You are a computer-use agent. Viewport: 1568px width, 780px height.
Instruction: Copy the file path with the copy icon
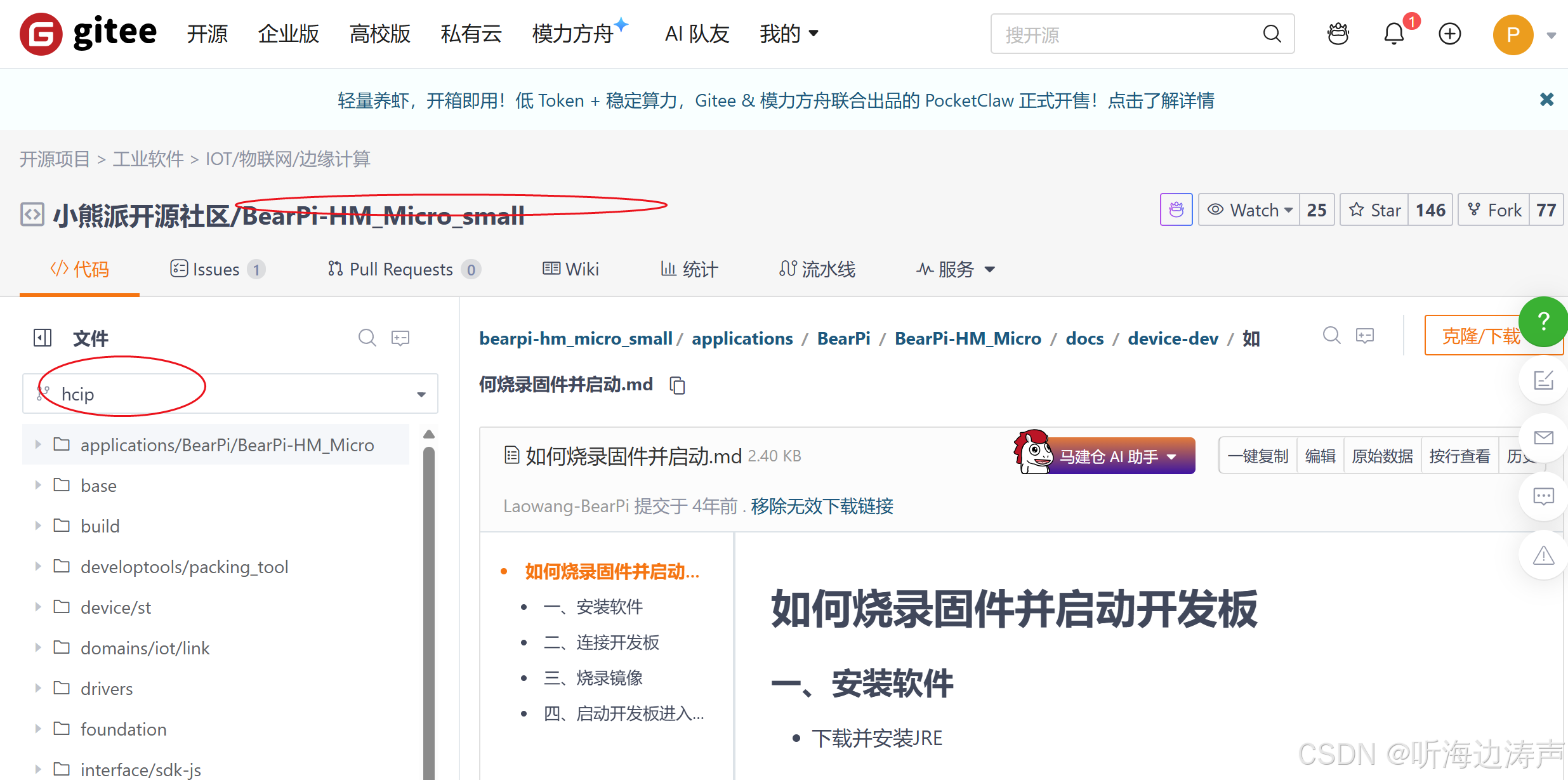click(678, 385)
